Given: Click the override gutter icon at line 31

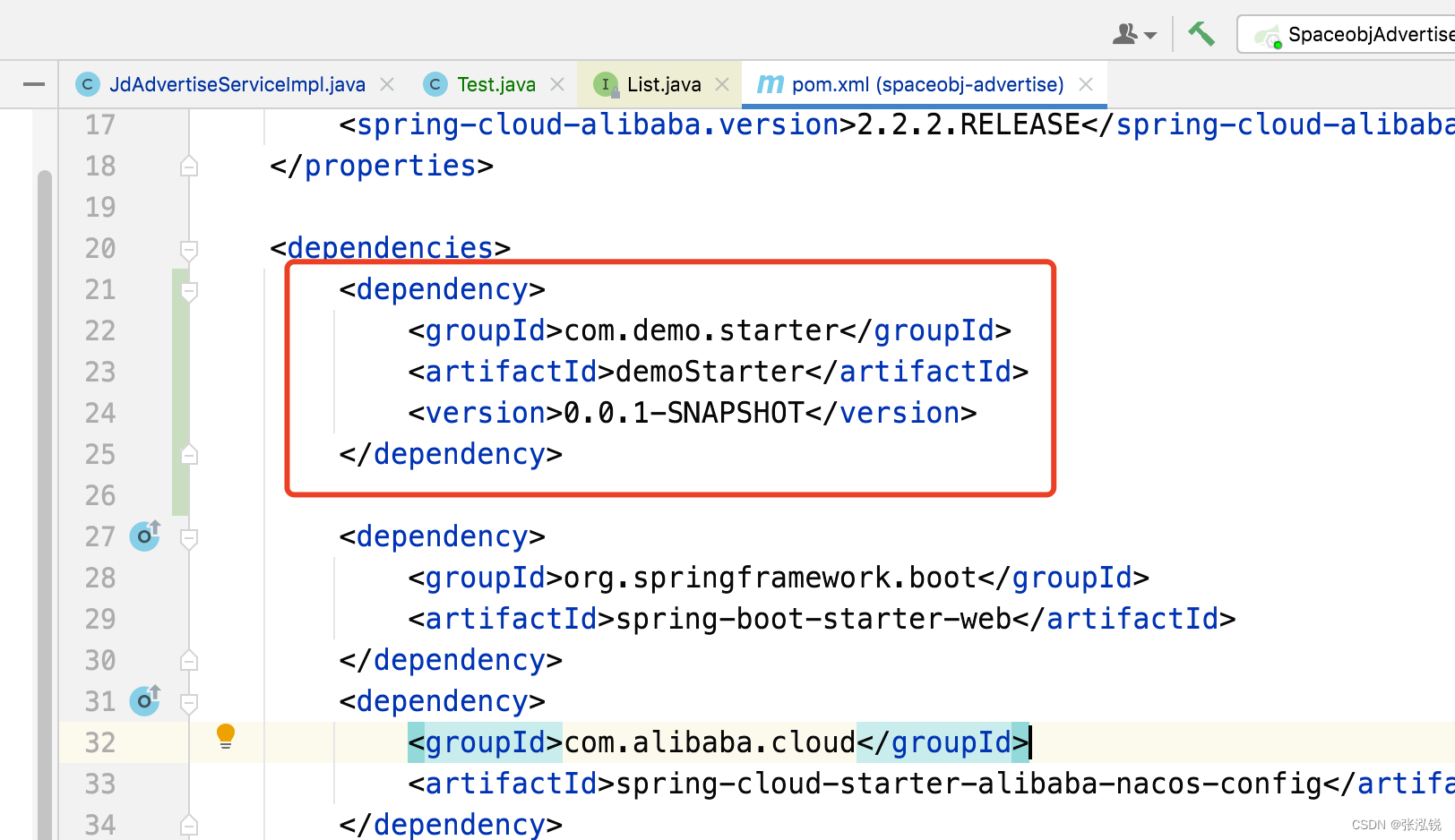Looking at the screenshot, I should (x=145, y=700).
